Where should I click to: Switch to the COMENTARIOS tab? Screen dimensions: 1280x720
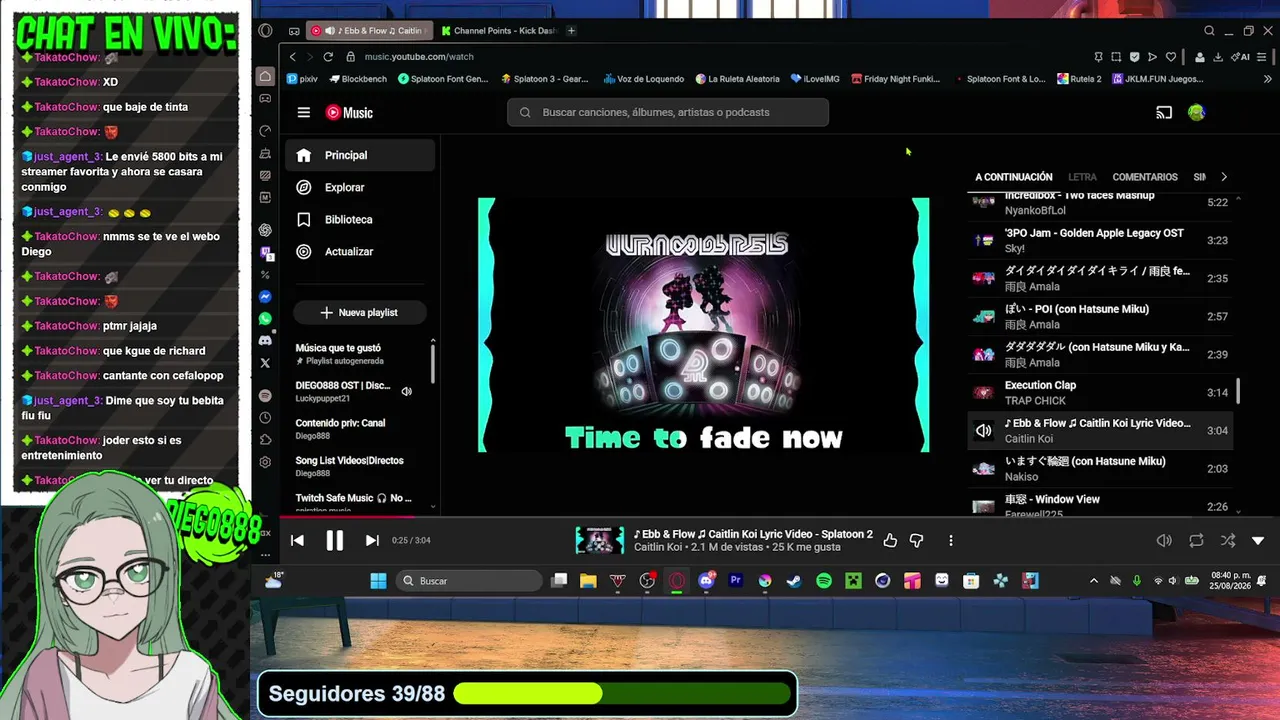[1145, 177]
